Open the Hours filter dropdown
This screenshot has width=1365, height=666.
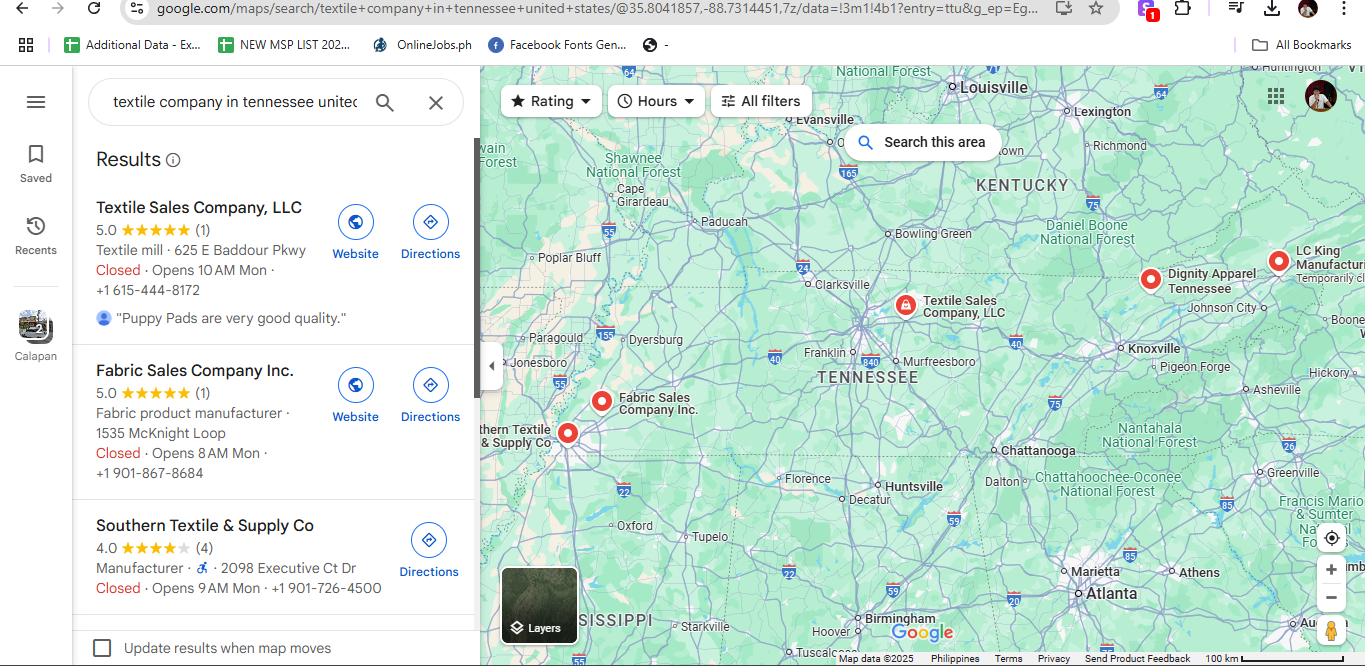[x=656, y=101]
